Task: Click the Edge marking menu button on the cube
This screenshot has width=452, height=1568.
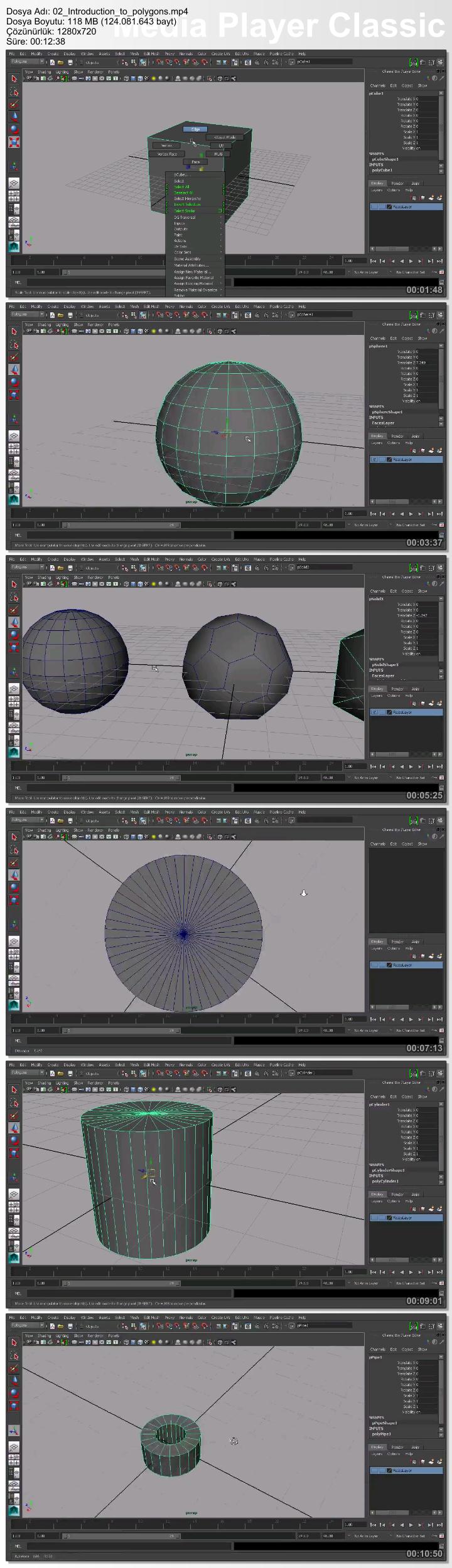Action: click(196, 129)
